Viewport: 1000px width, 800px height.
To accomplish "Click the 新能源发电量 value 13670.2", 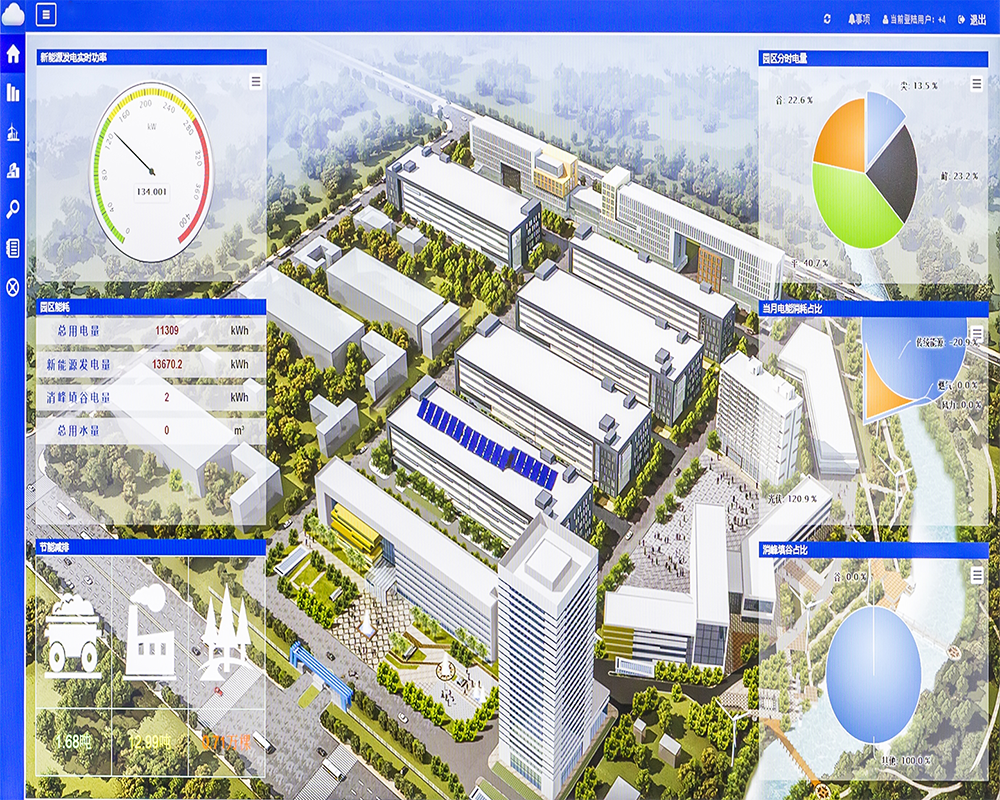I will pos(166,364).
